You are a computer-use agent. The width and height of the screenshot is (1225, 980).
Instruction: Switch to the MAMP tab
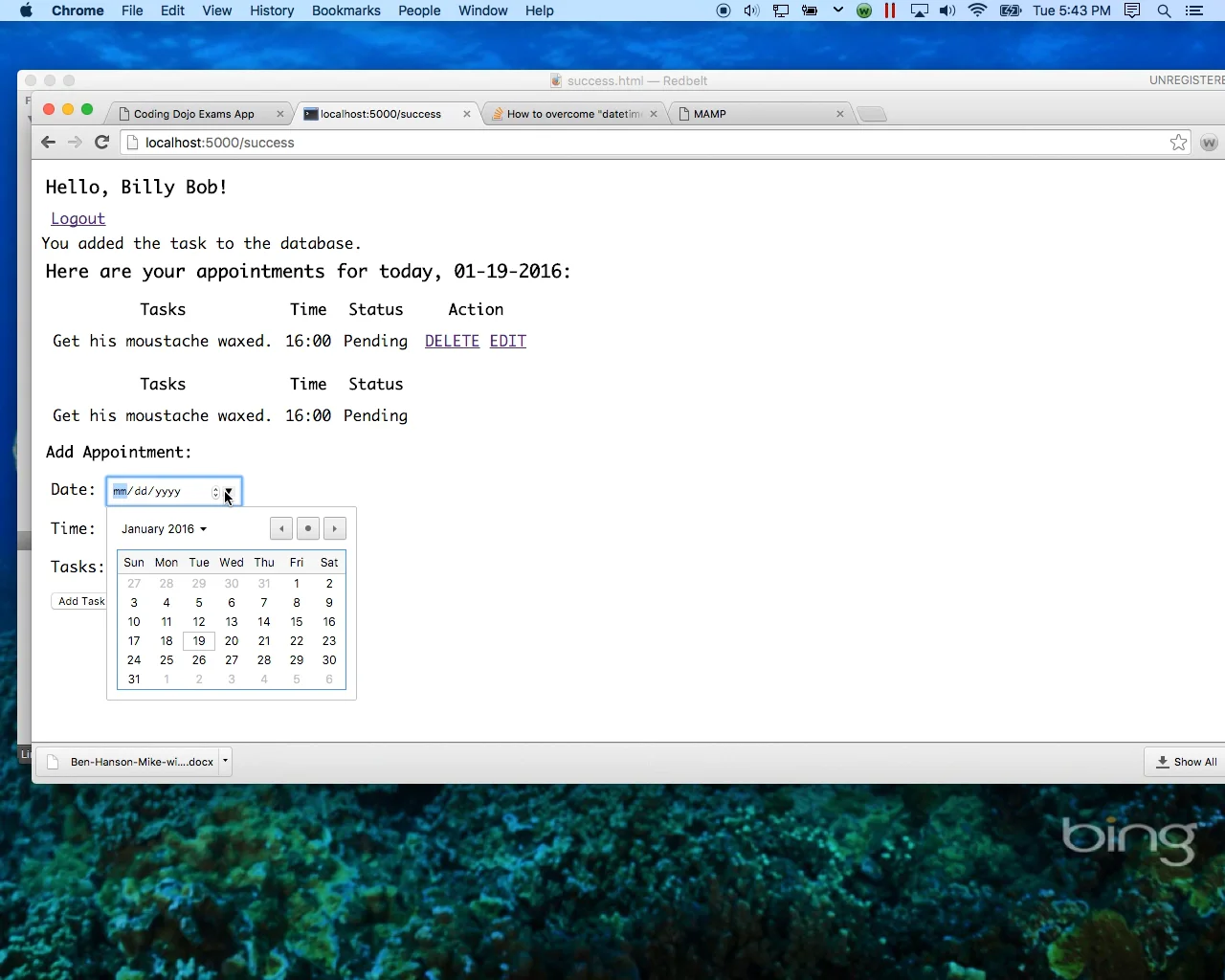click(x=710, y=114)
